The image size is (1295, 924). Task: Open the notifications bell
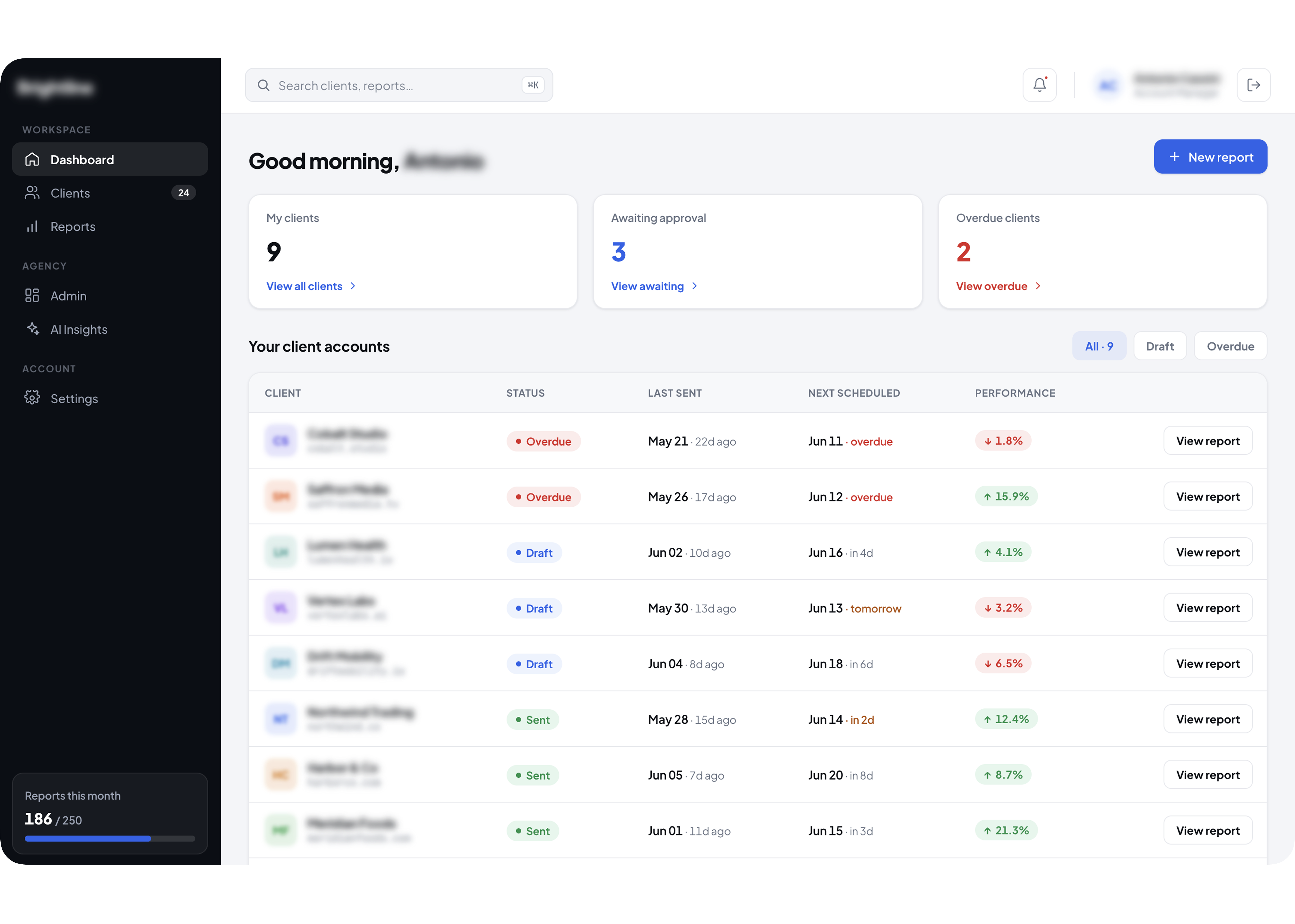[1040, 85]
